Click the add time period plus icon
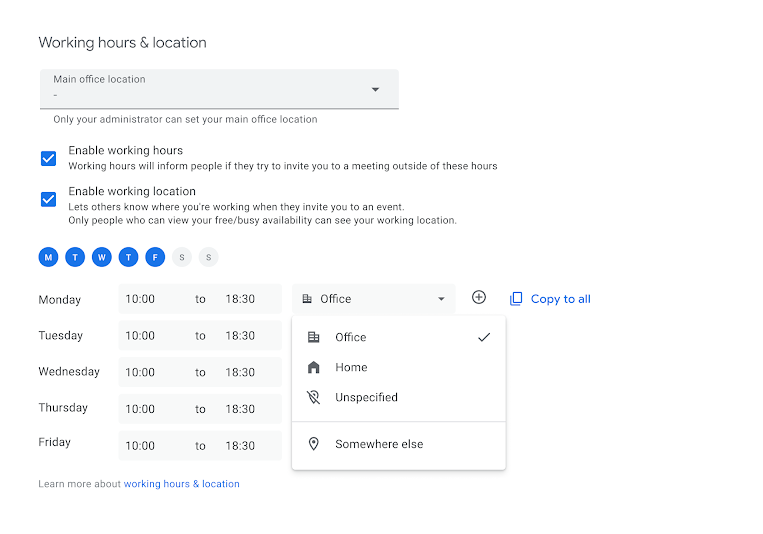The image size is (763, 534). [479, 297]
